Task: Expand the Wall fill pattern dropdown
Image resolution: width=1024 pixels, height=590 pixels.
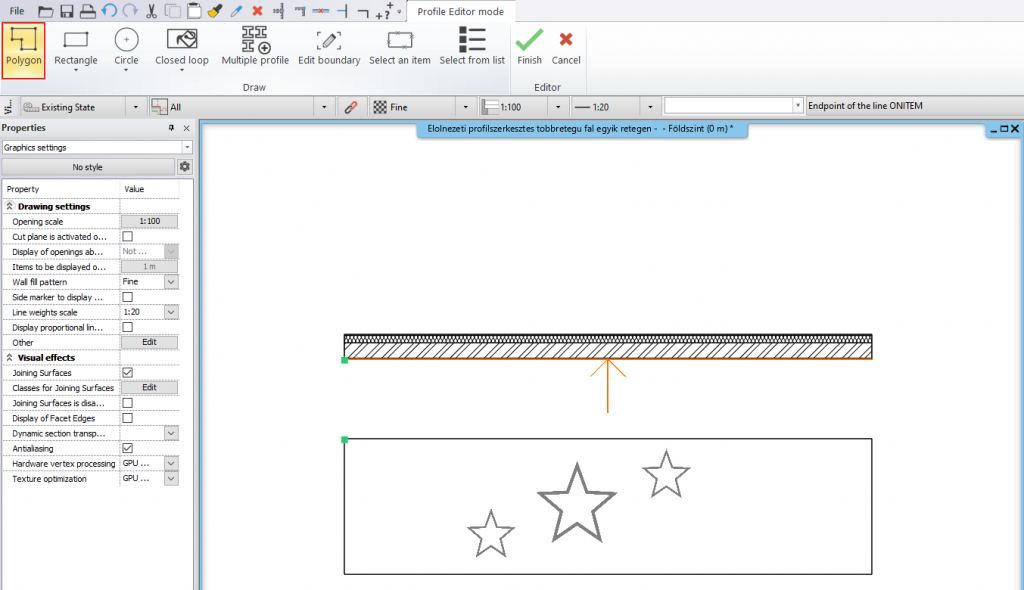Action: pos(171,282)
